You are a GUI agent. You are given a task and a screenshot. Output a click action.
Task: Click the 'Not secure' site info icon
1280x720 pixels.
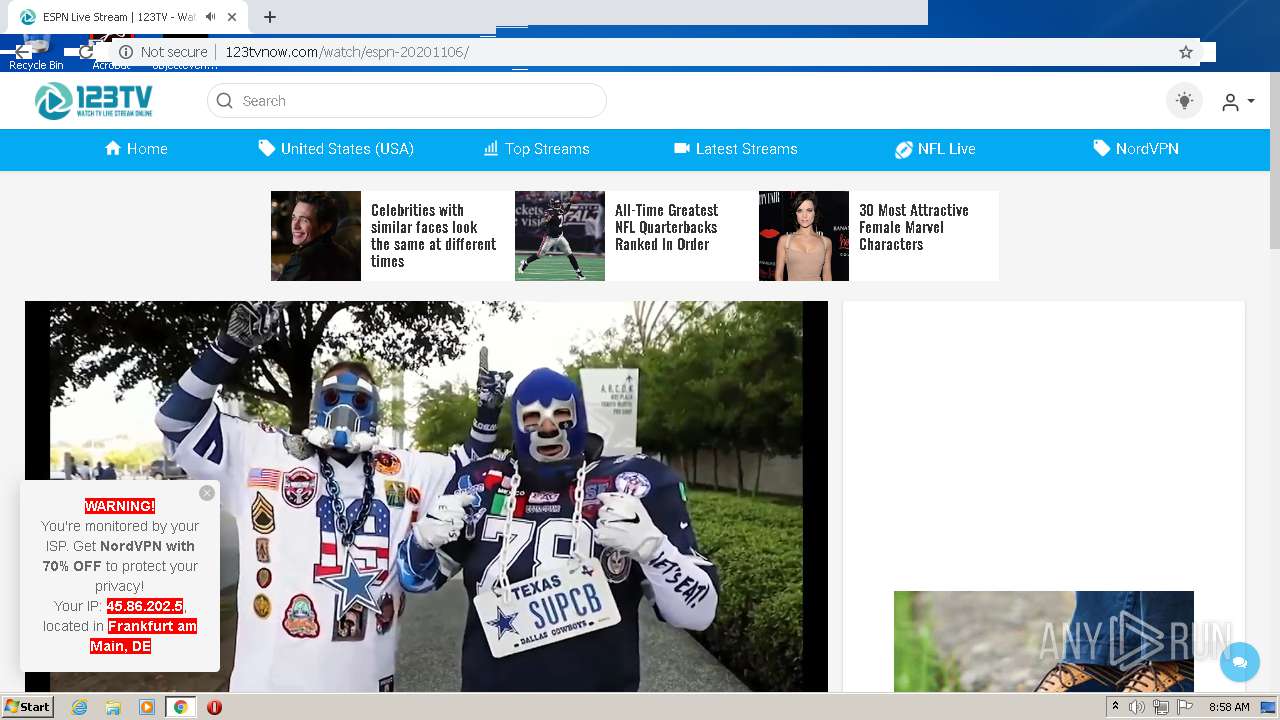126,52
